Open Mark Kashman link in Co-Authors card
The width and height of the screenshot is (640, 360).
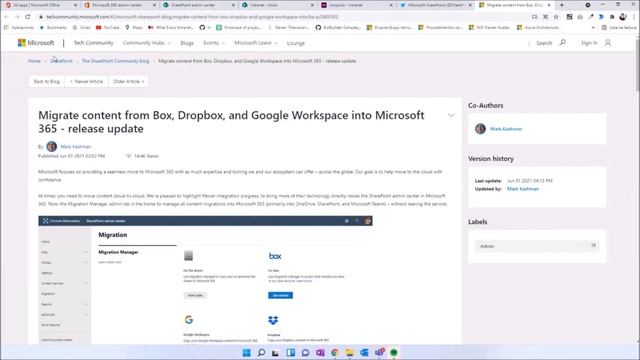506,129
